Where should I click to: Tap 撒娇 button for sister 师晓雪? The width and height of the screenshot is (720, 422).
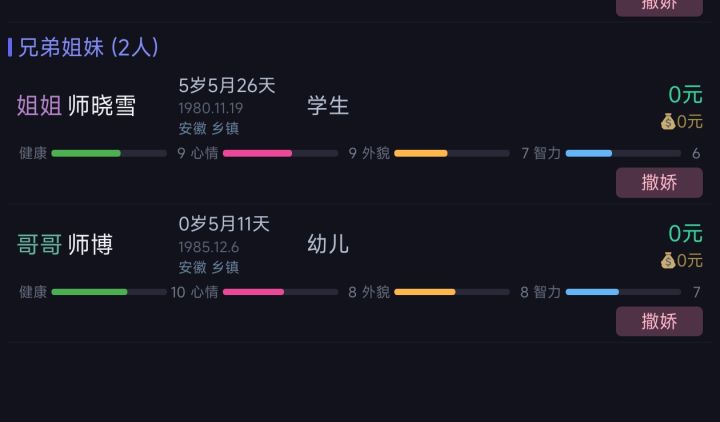(x=659, y=183)
